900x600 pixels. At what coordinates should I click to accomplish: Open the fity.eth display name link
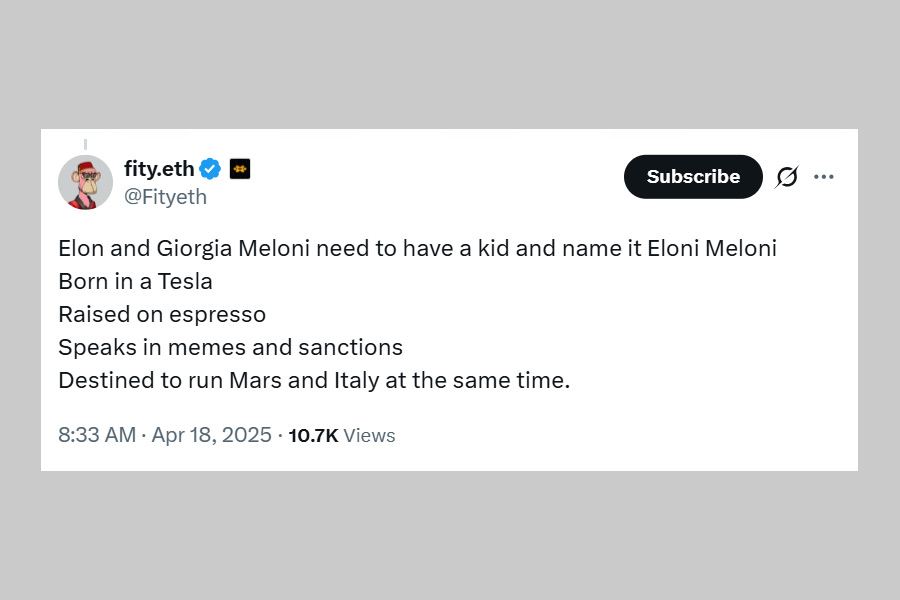click(159, 169)
